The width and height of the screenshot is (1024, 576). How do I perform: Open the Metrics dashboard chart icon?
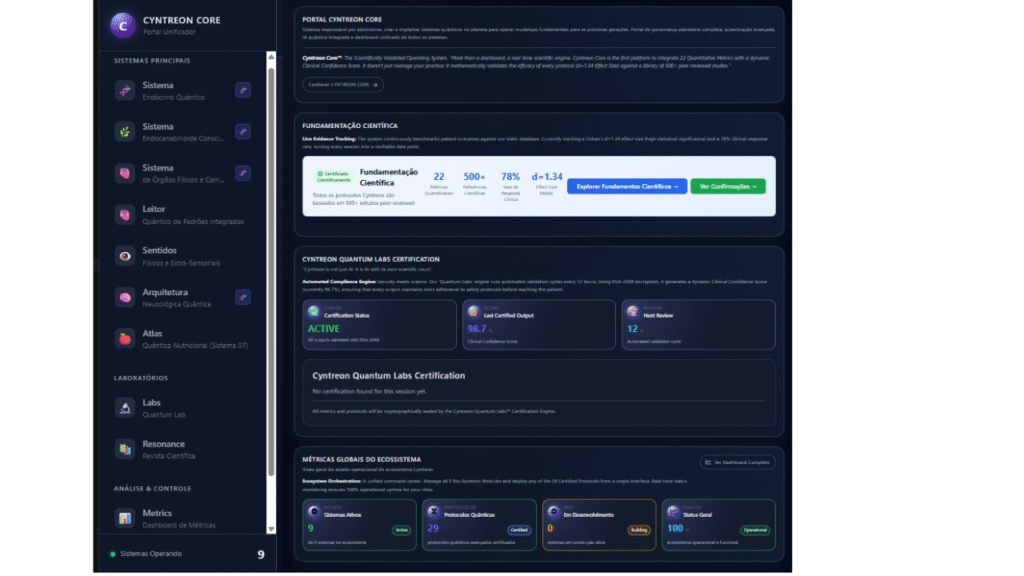point(124,518)
